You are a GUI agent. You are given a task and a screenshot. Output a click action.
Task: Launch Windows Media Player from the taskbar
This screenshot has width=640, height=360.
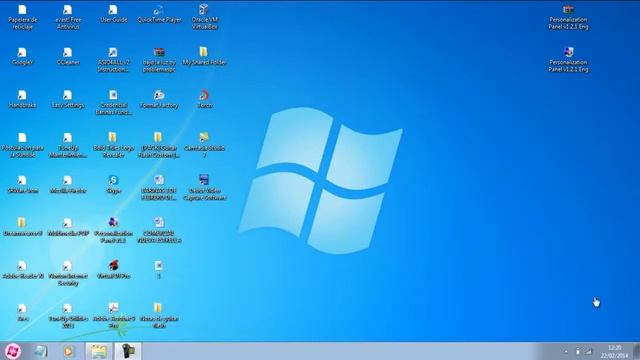point(69,351)
